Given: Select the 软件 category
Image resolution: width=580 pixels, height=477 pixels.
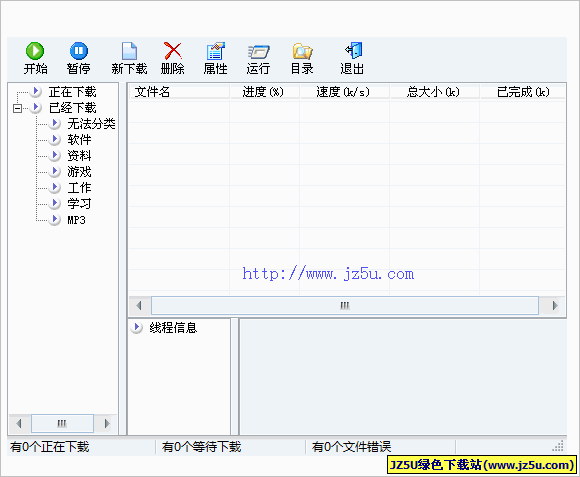Looking at the screenshot, I should coord(79,140).
